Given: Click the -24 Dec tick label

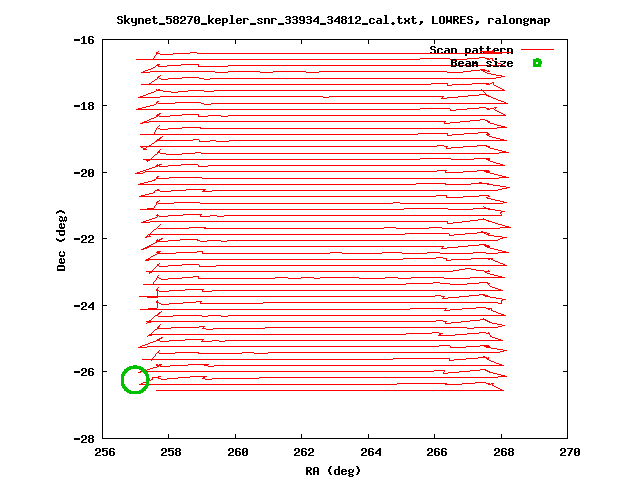Looking at the screenshot, I should coord(84,306).
